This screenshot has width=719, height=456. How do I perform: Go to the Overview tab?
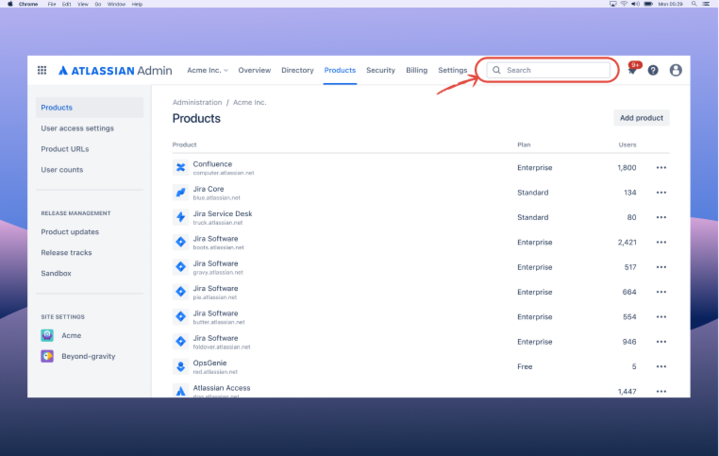click(x=254, y=70)
